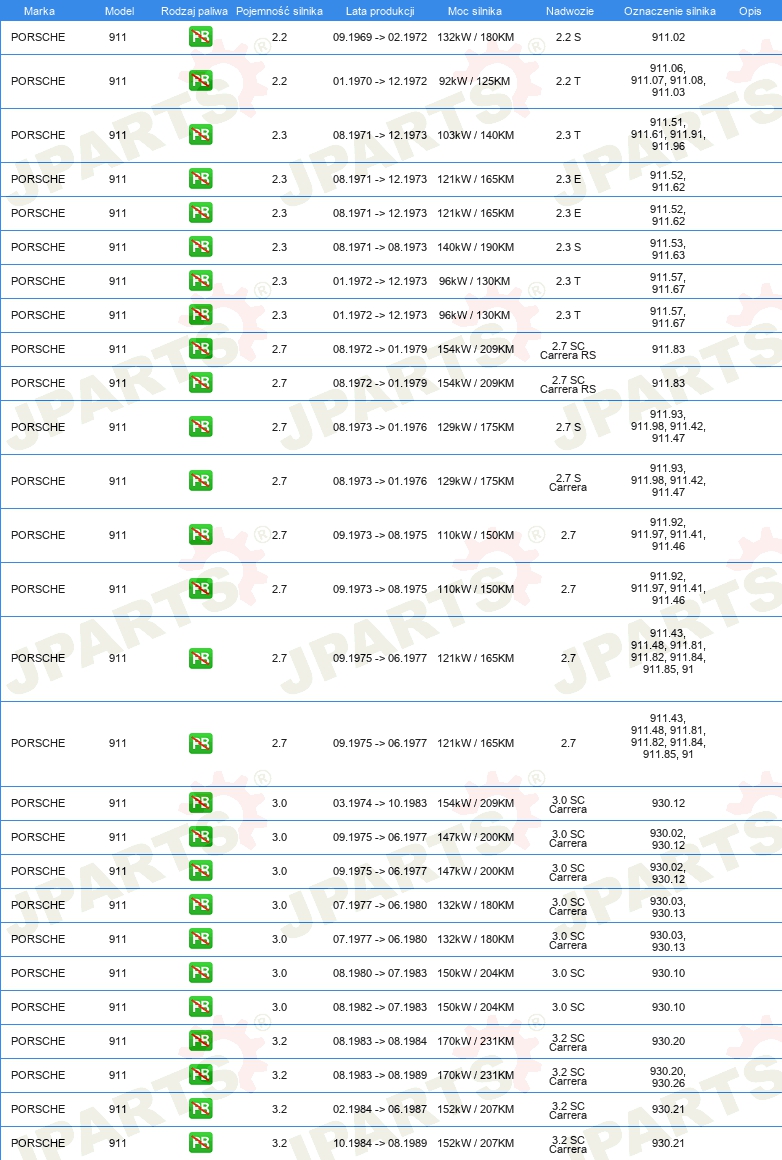Image resolution: width=782 pixels, height=1160 pixels.
Task: Click the fuel icon in the 103kW / 140KM row
Action: (x=200, y=135)
